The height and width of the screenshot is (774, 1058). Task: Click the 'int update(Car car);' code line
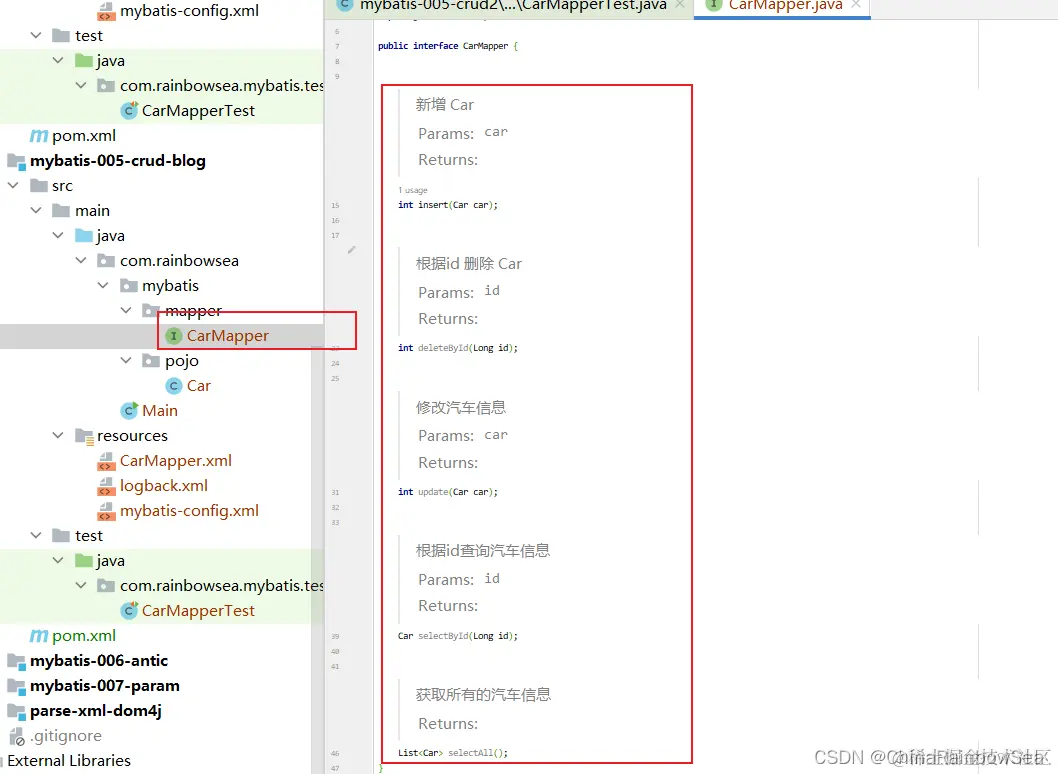[x=448, y=492]
